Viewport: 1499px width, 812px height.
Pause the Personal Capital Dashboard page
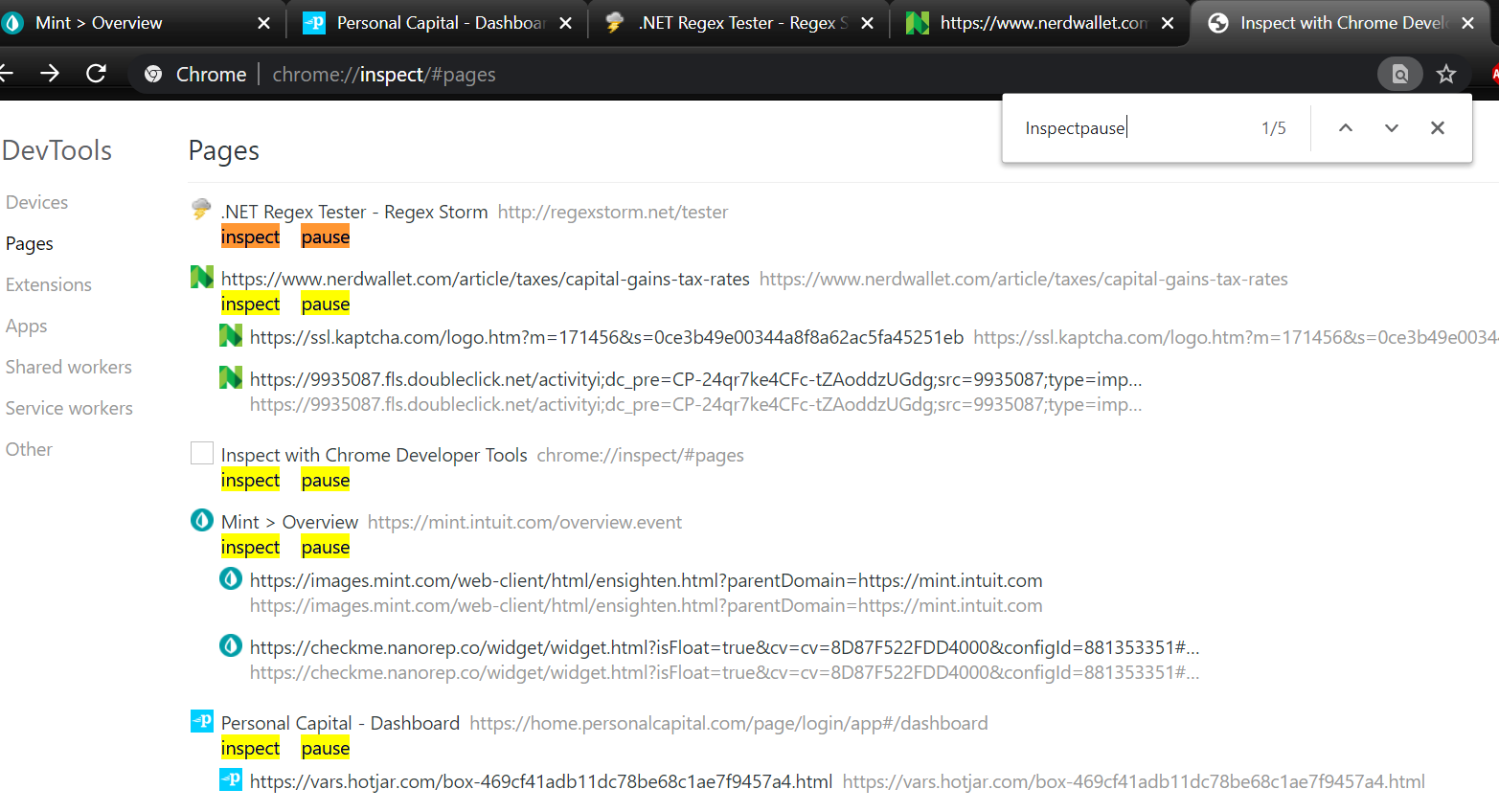tap(326, 748)
